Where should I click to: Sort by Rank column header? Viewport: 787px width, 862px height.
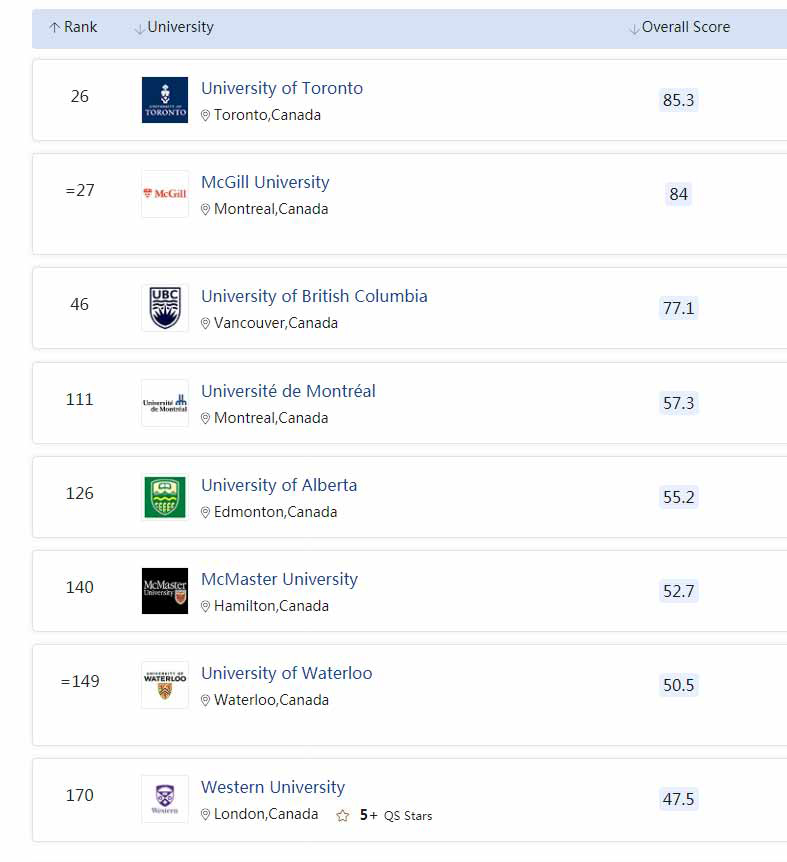pyautogui.click(x=74, y=28)
